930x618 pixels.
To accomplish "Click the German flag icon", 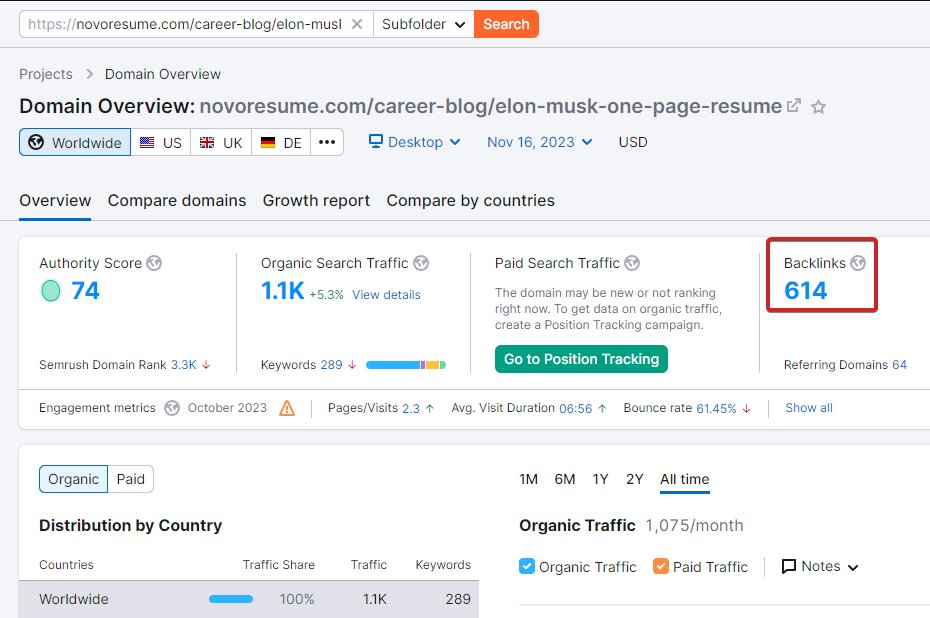I will tap(268, 142).
